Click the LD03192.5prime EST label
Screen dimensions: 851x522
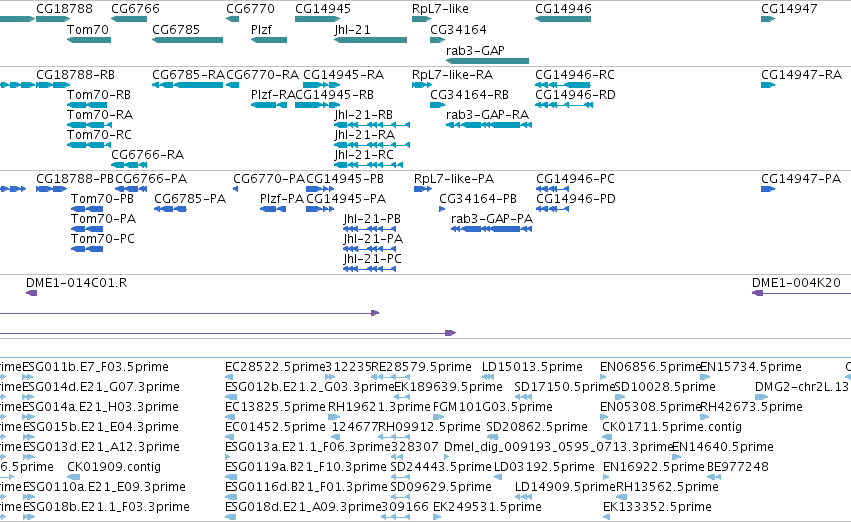tap(544, 467)
